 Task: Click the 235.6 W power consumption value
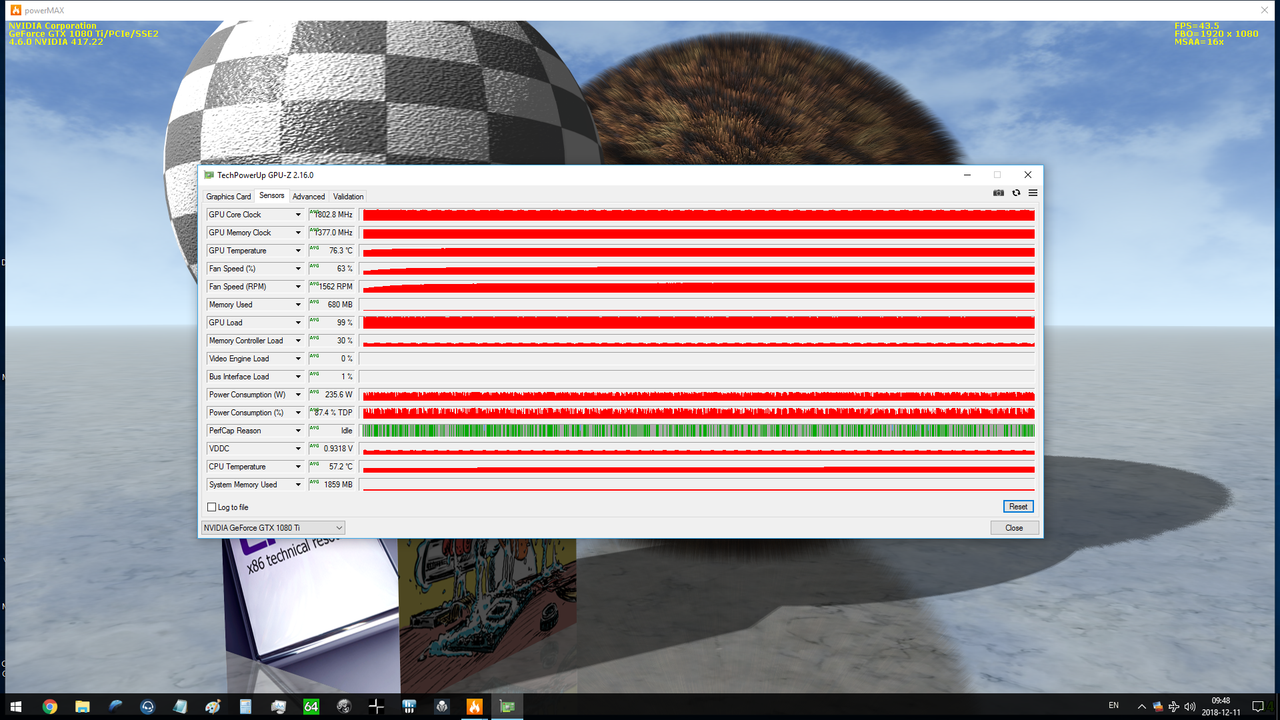click(332, 395)
